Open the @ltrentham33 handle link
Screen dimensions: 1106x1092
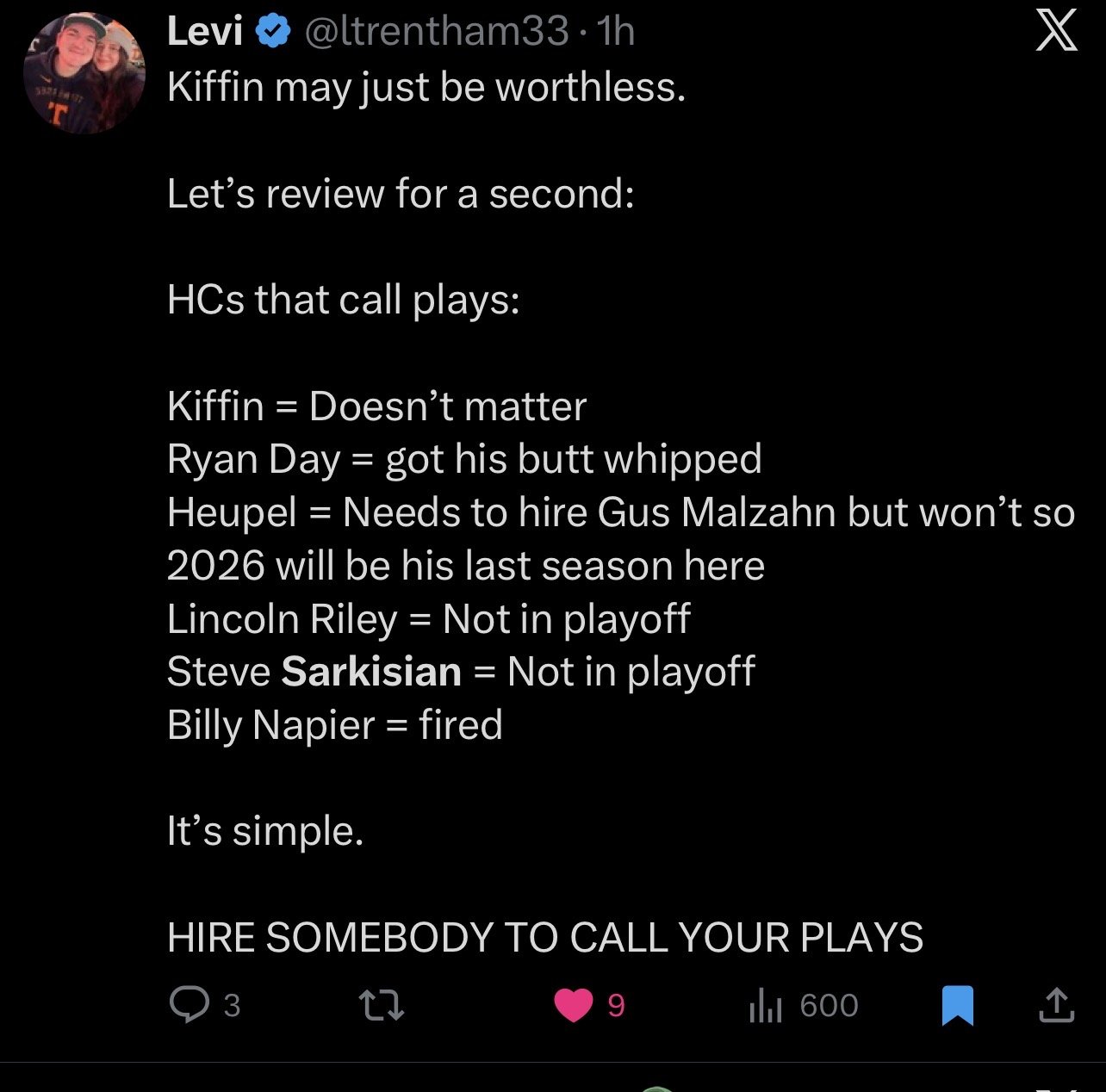click(437, 32)
